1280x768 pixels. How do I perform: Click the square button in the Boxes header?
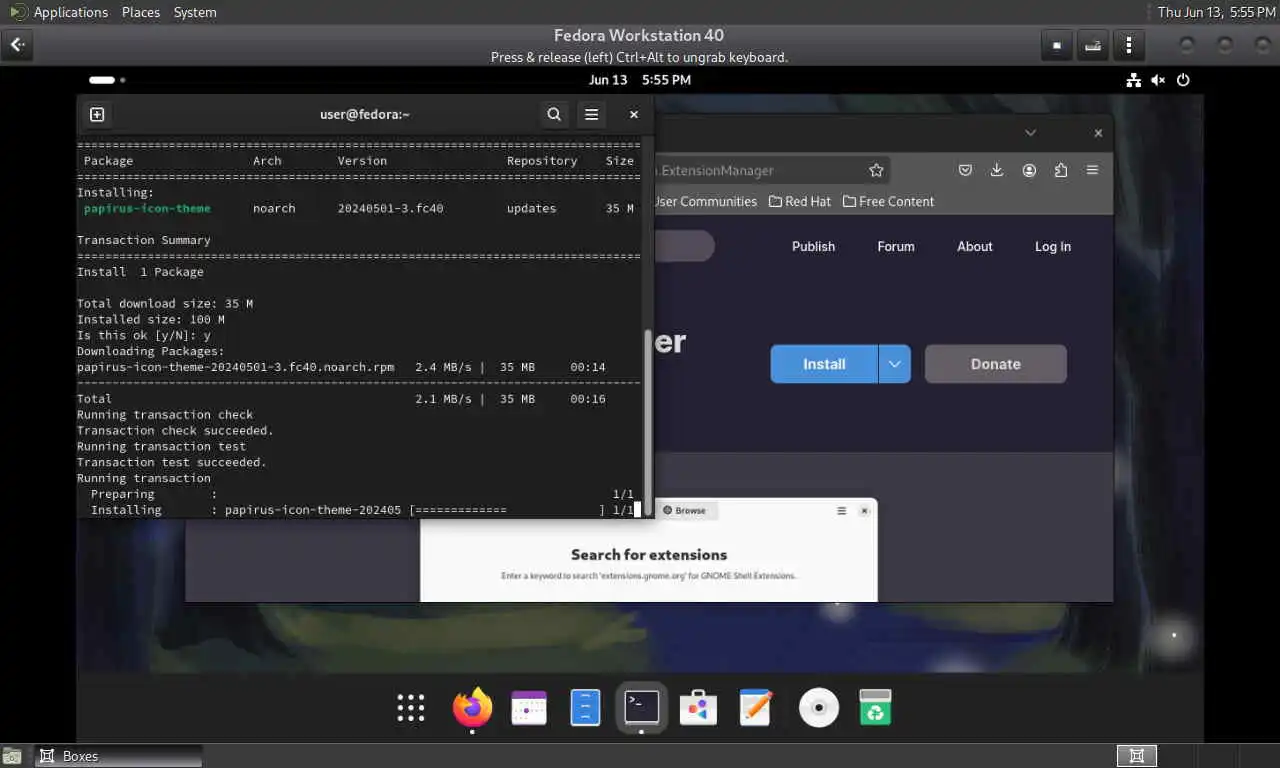tap(1057, 45)
